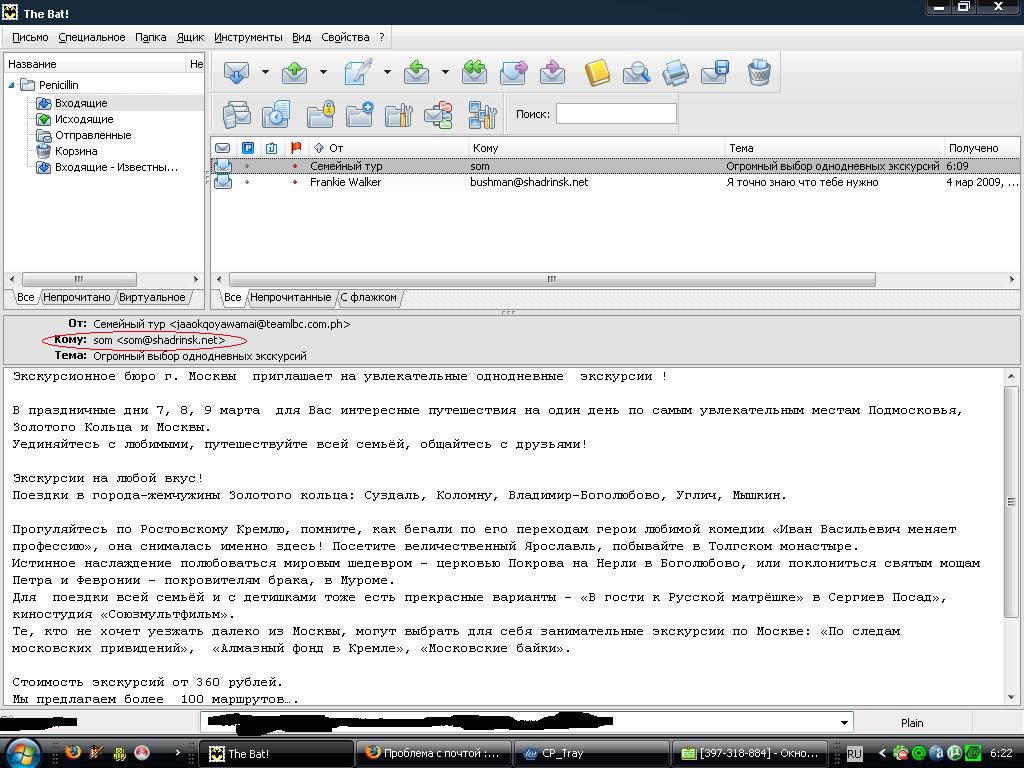Viewport: 1024px width, 768px height.
Task: Click the document with clock icon
Action: [276, 114]
